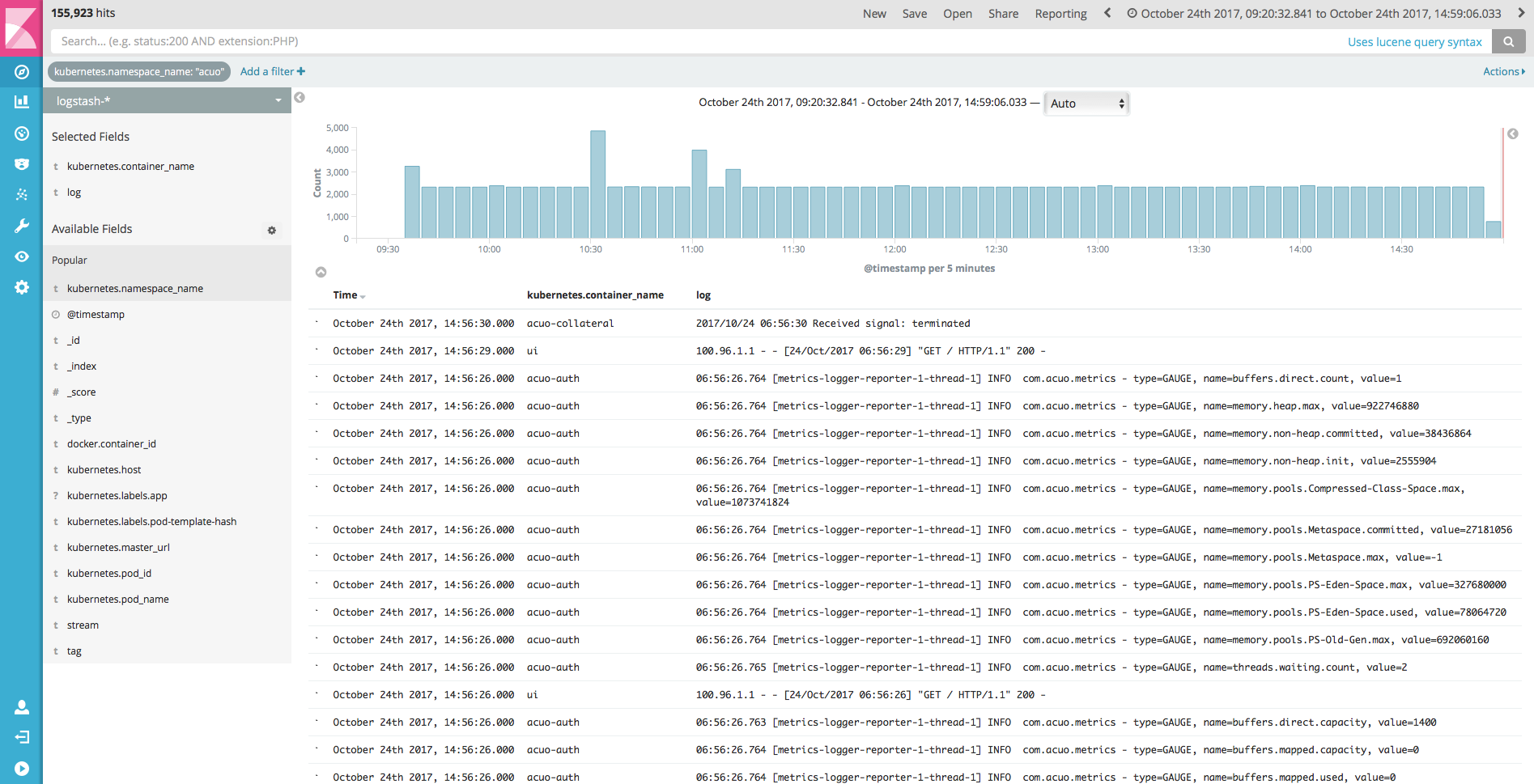Select kubernetes.container_name selected field
Screen dimensions: 1534x784
pos(130,167)
